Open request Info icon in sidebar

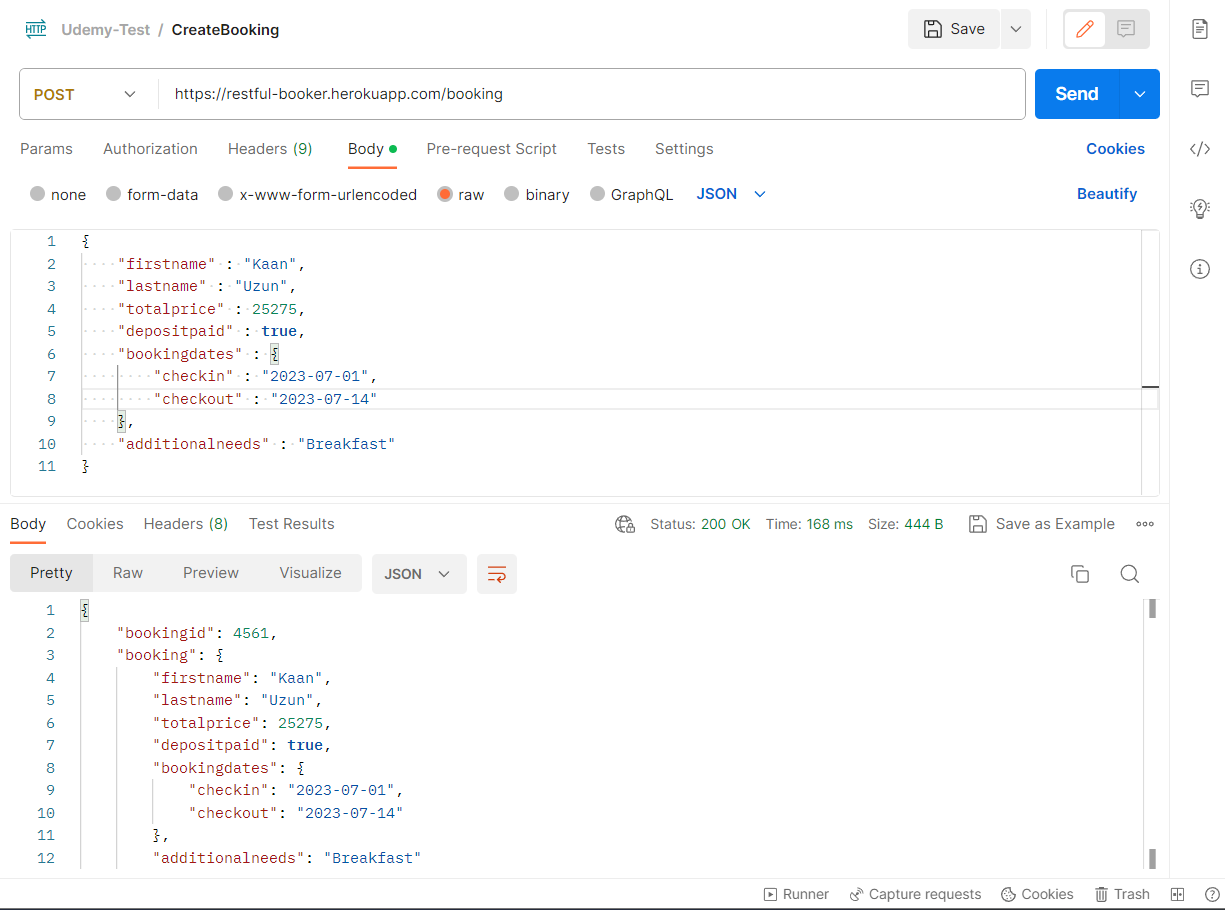[1200, 268]
